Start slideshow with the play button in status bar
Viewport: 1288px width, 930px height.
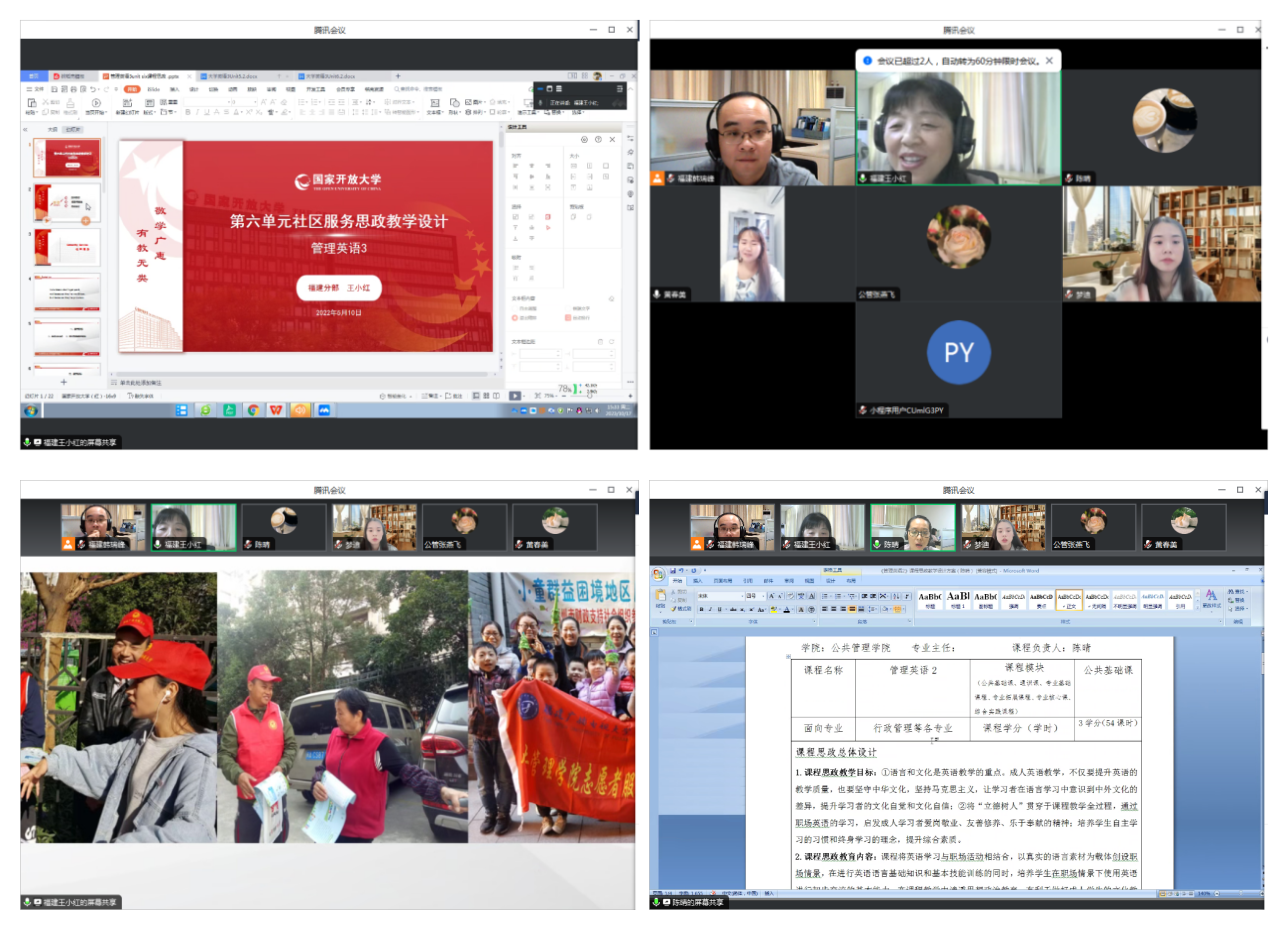[x=515, y=396]
